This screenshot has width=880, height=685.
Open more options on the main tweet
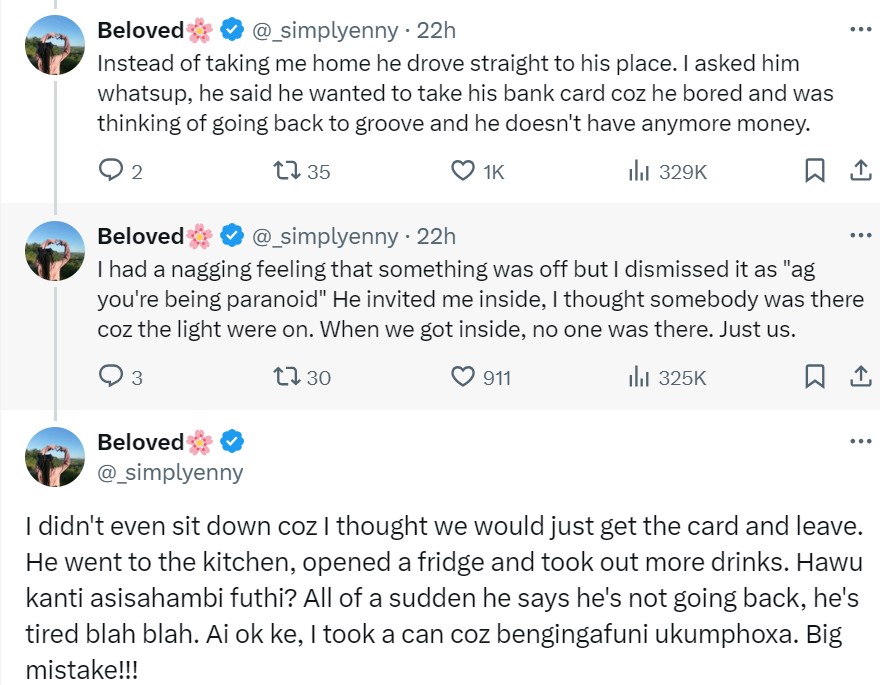click(x=860, y=442)
